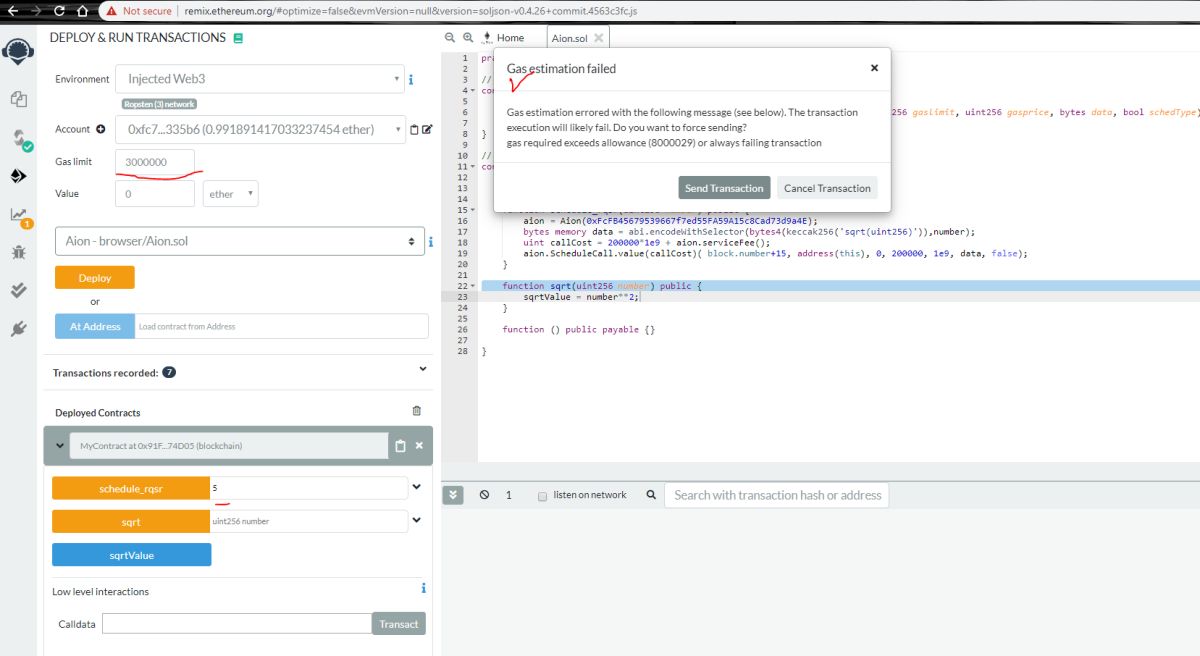Fold code at line 4 arrow

click(472, 91)
